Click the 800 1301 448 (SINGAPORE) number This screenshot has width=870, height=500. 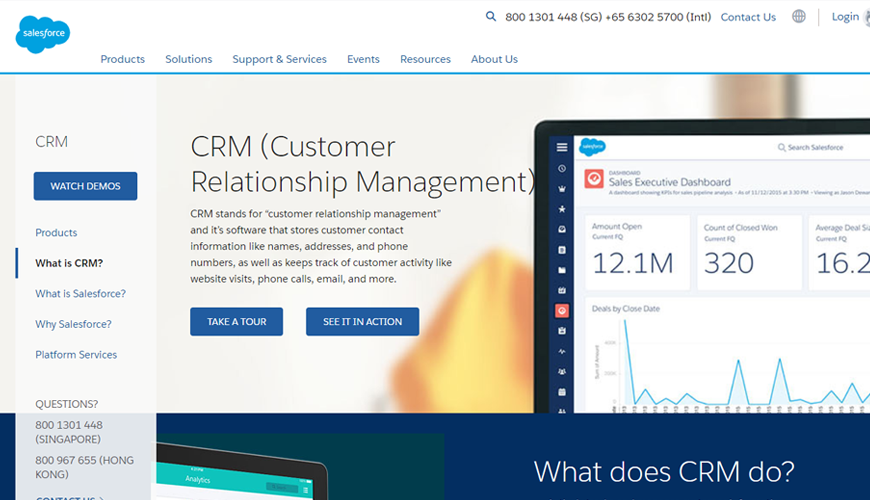click(69, 432)
